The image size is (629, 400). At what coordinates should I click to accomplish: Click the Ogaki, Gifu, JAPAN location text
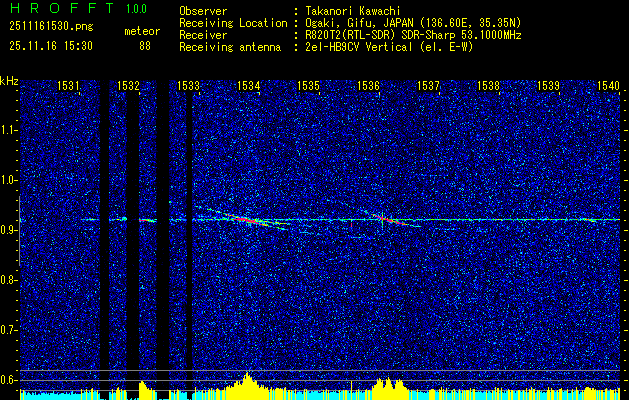pyautogui.click(x=413, y=23)
